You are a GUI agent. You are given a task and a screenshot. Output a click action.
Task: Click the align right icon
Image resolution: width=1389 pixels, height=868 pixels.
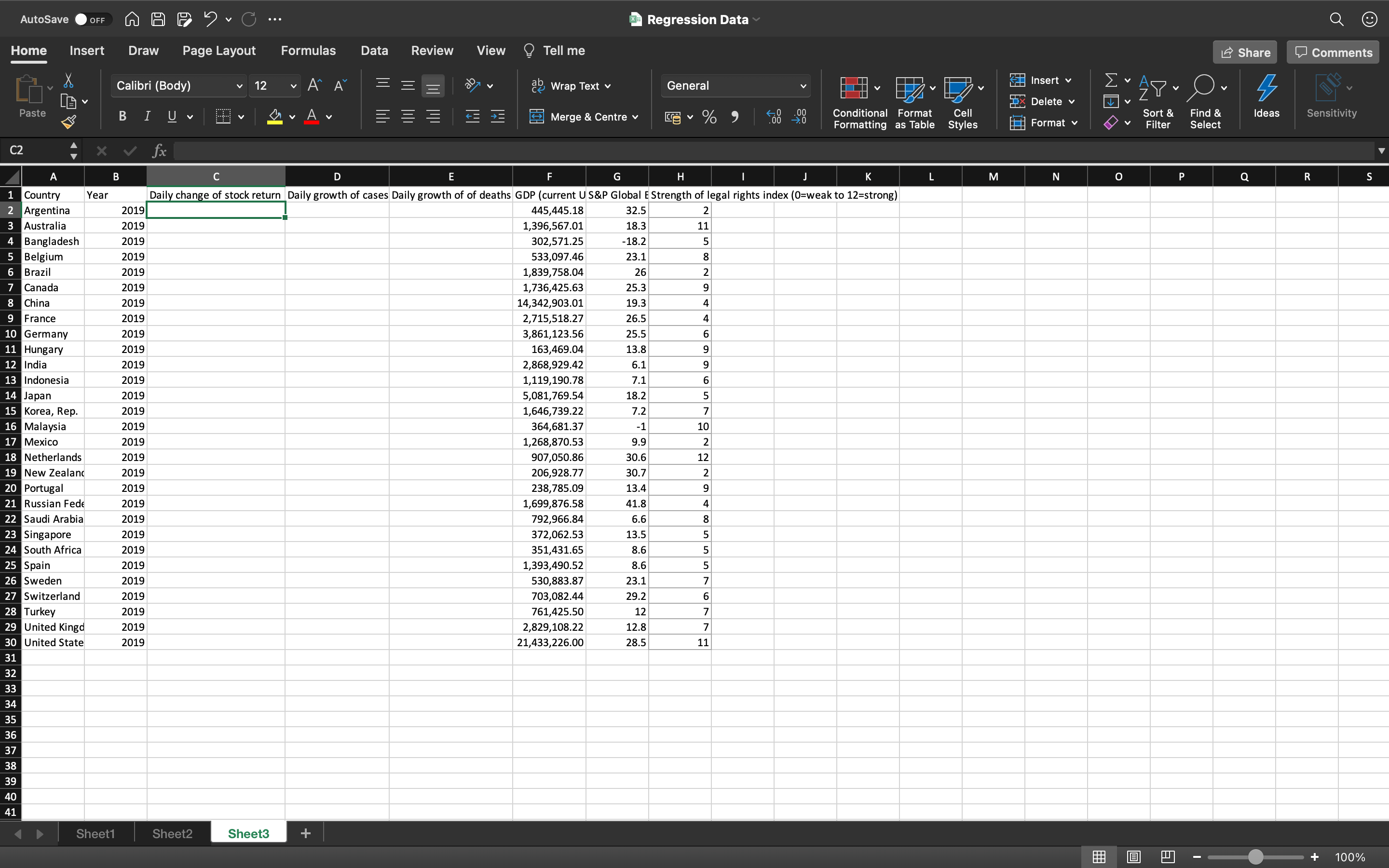click(433, 117)
